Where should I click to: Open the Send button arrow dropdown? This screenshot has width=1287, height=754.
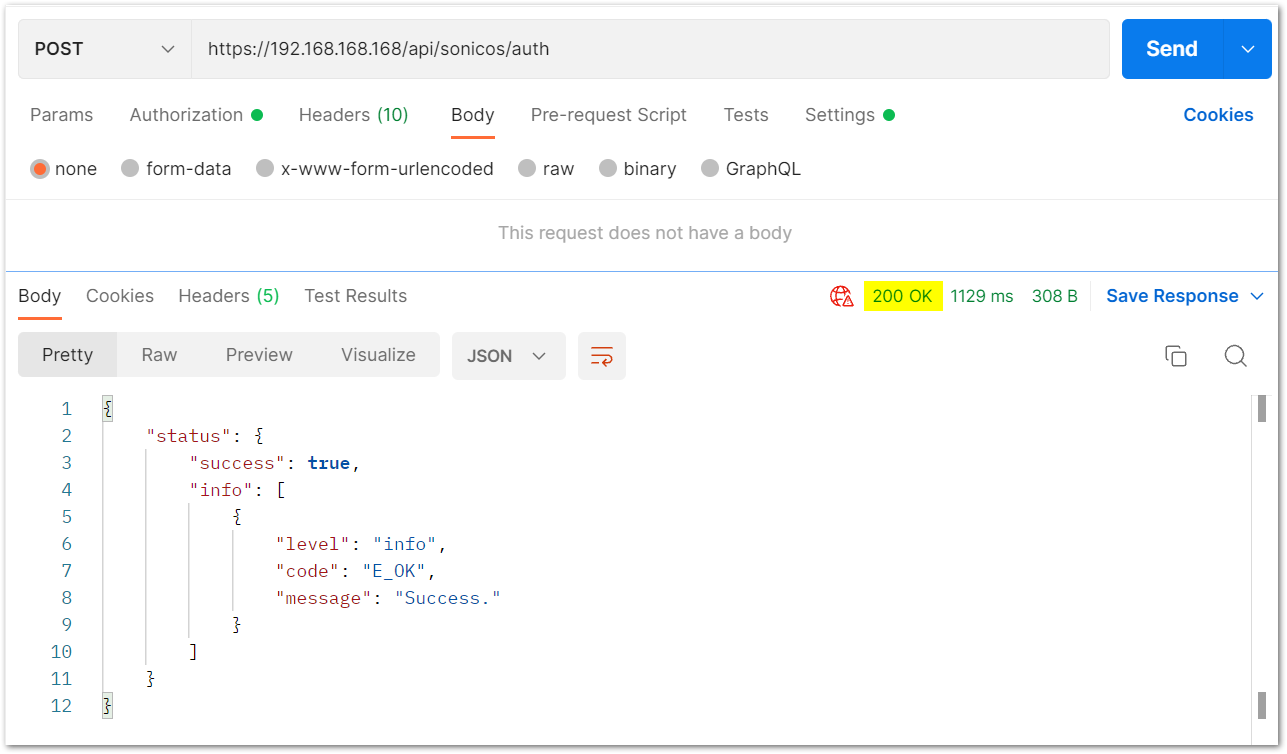point(1247,49)
